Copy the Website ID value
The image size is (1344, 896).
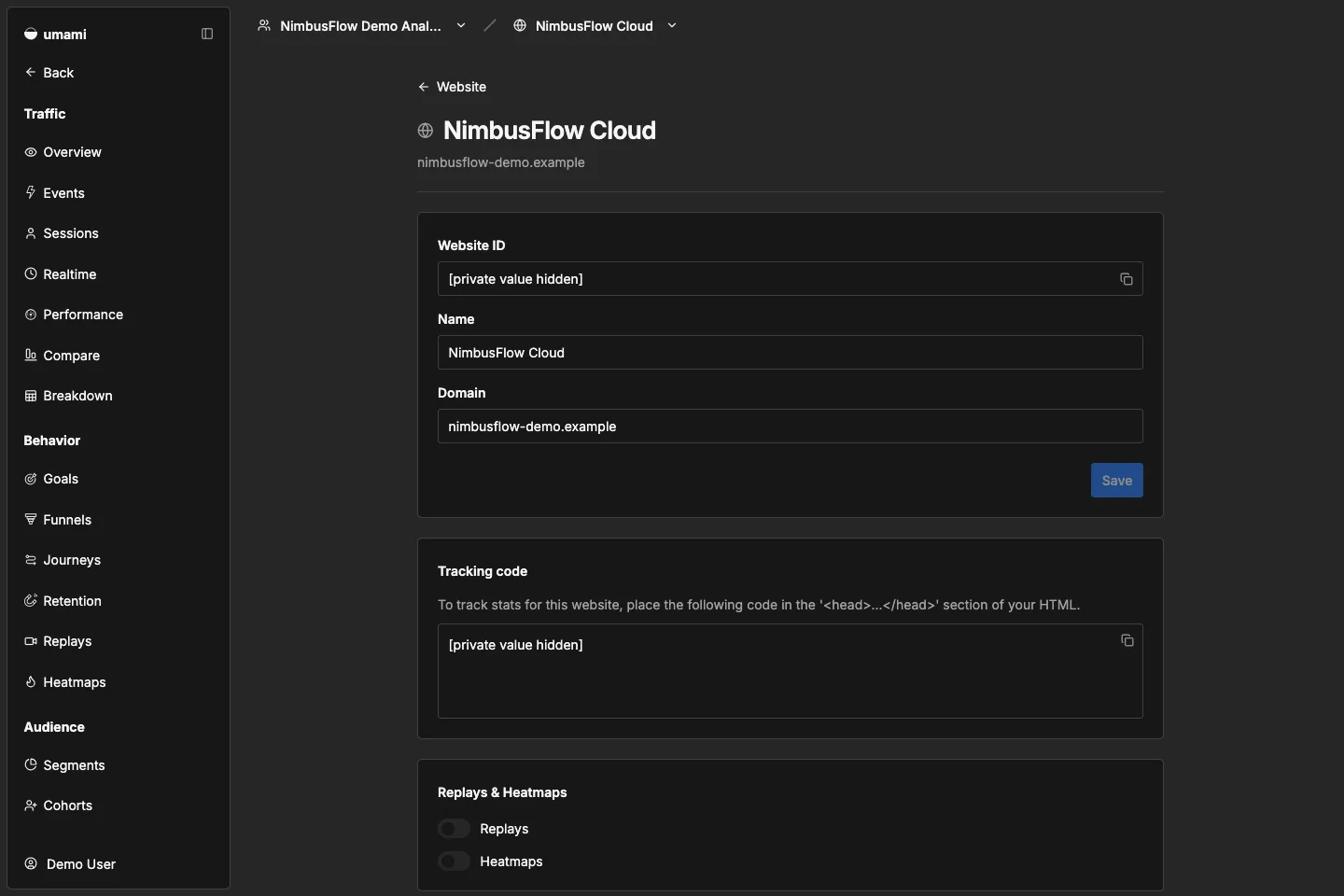(x=1127, y=279)
